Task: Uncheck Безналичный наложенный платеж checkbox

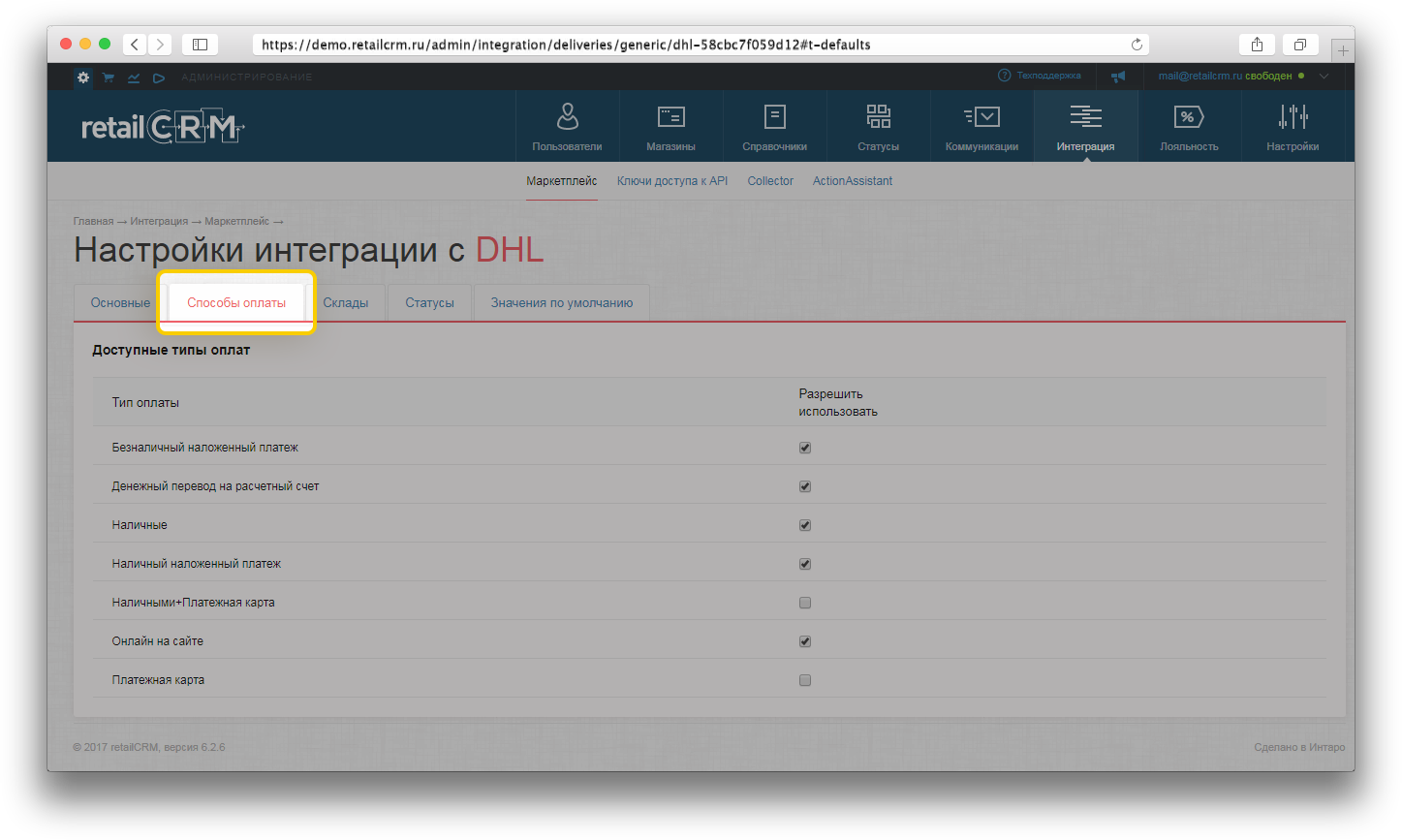Action: (805, 448)
